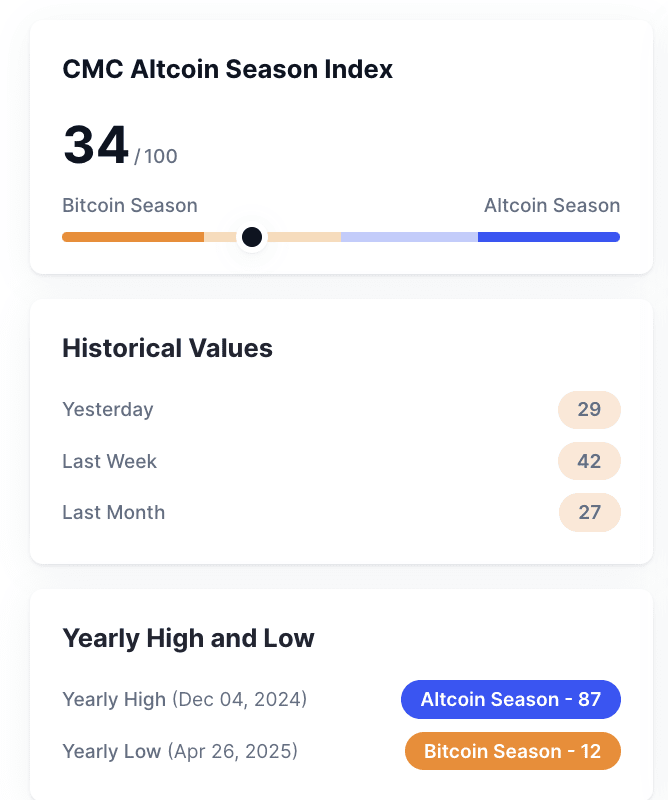668x800 pixels.
Task: Click the black slider knob on index bar
Action: tap(252, 237)
